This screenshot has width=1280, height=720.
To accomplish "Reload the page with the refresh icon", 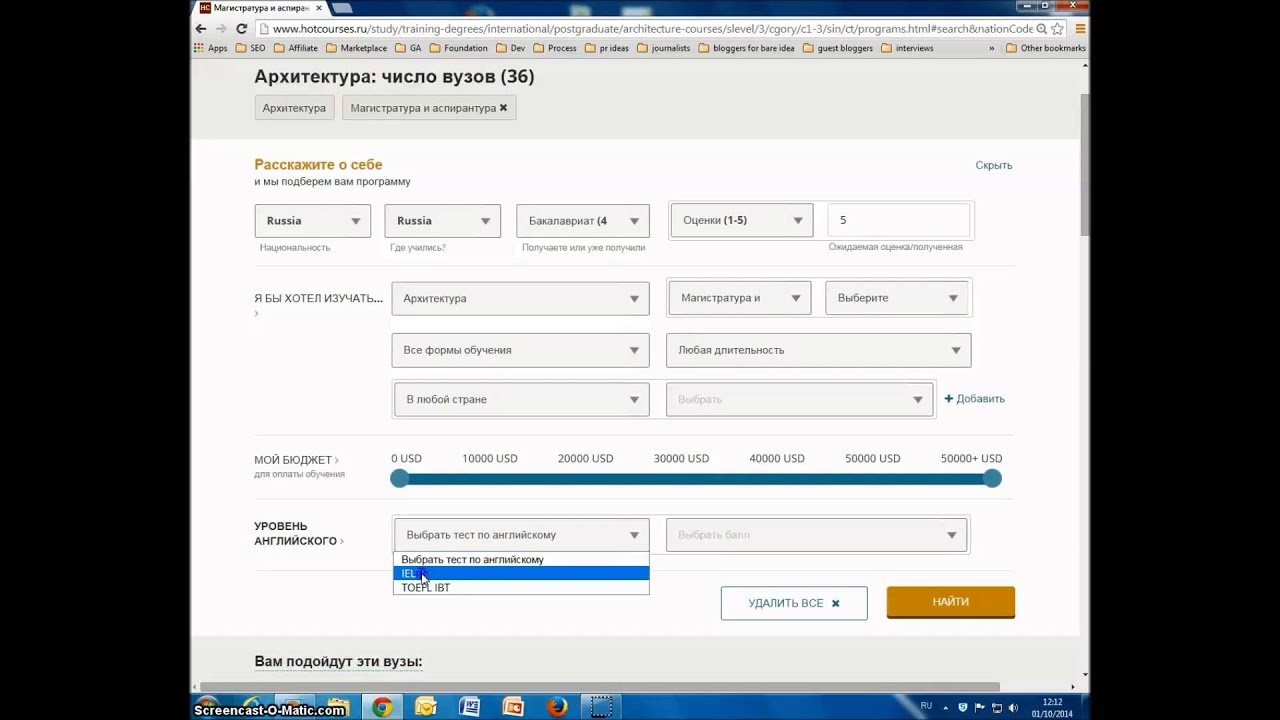I will 241,29.
